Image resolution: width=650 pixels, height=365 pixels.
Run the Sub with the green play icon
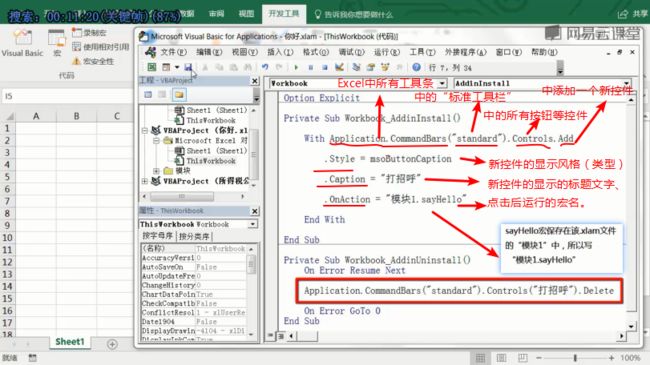296,67
